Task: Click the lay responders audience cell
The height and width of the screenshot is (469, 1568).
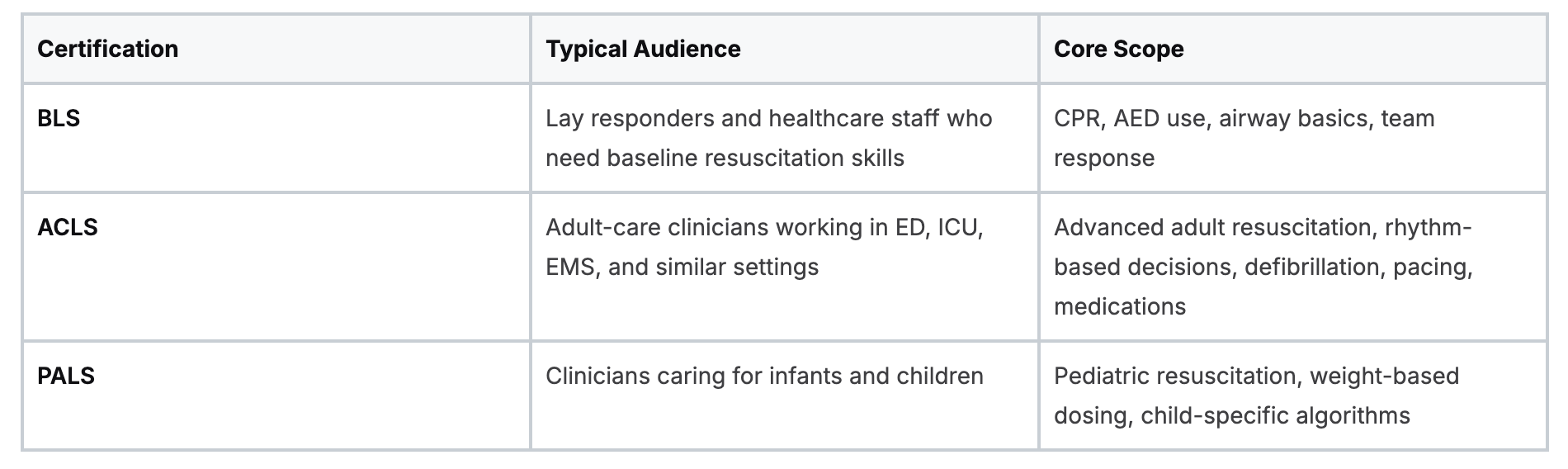Action: pyautogui.click(x=784, y=138)
